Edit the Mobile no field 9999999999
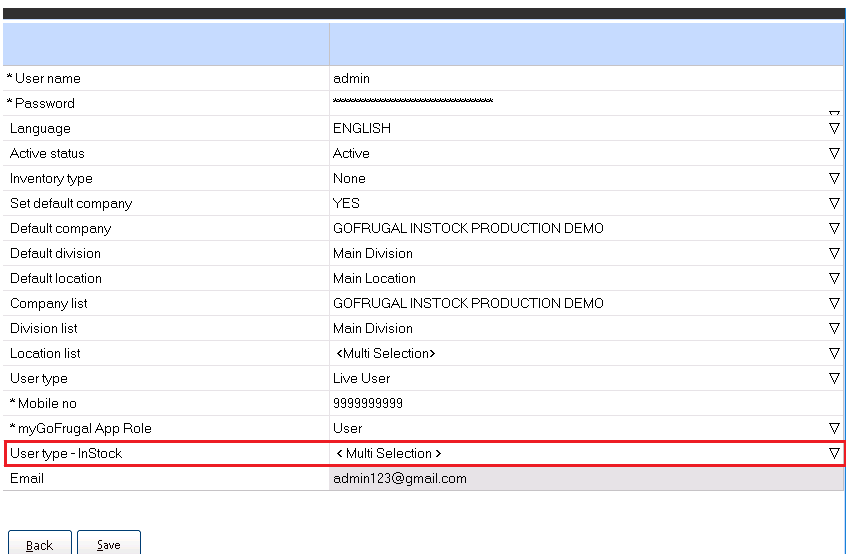The image size is (846, 554). 586,403
